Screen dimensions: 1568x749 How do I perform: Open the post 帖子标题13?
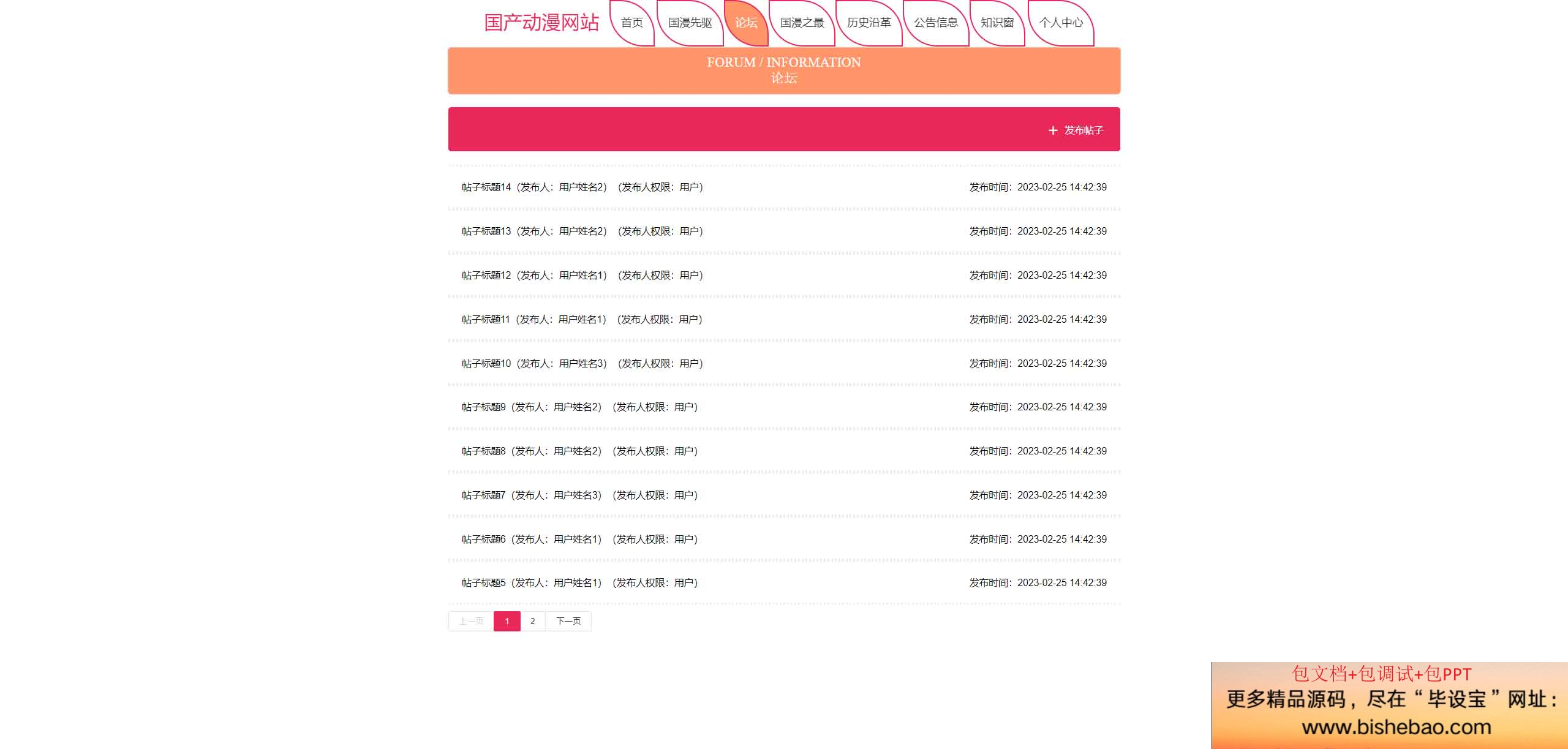tap(784, 231)
